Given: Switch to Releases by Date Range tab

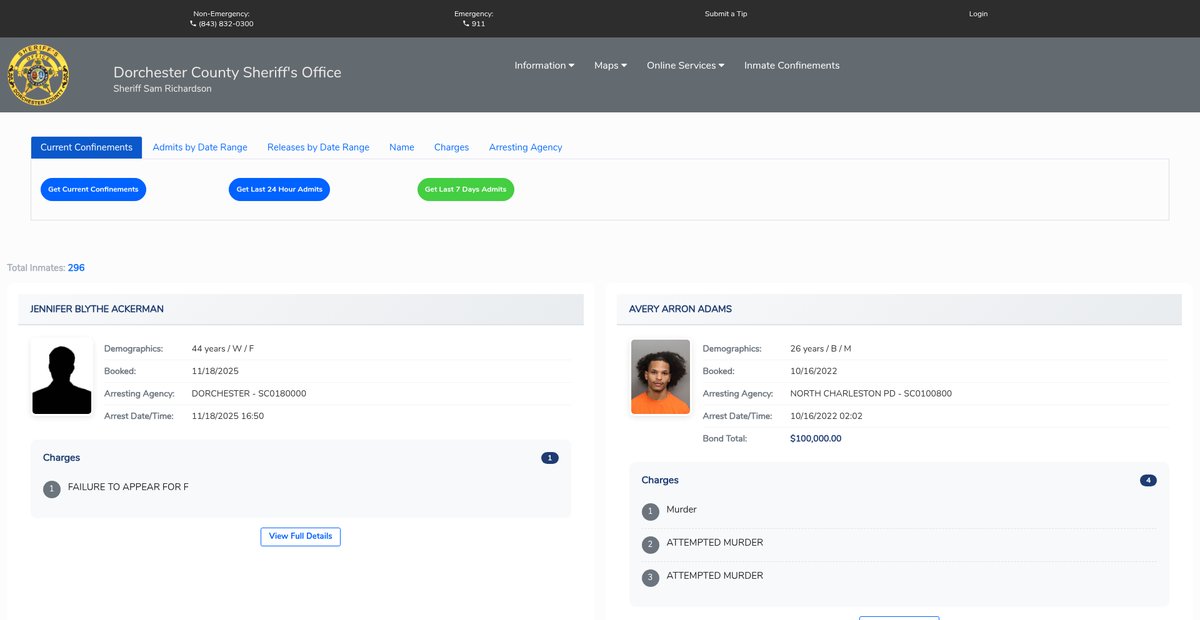Looking at the screenshot, I should (318, 147).
